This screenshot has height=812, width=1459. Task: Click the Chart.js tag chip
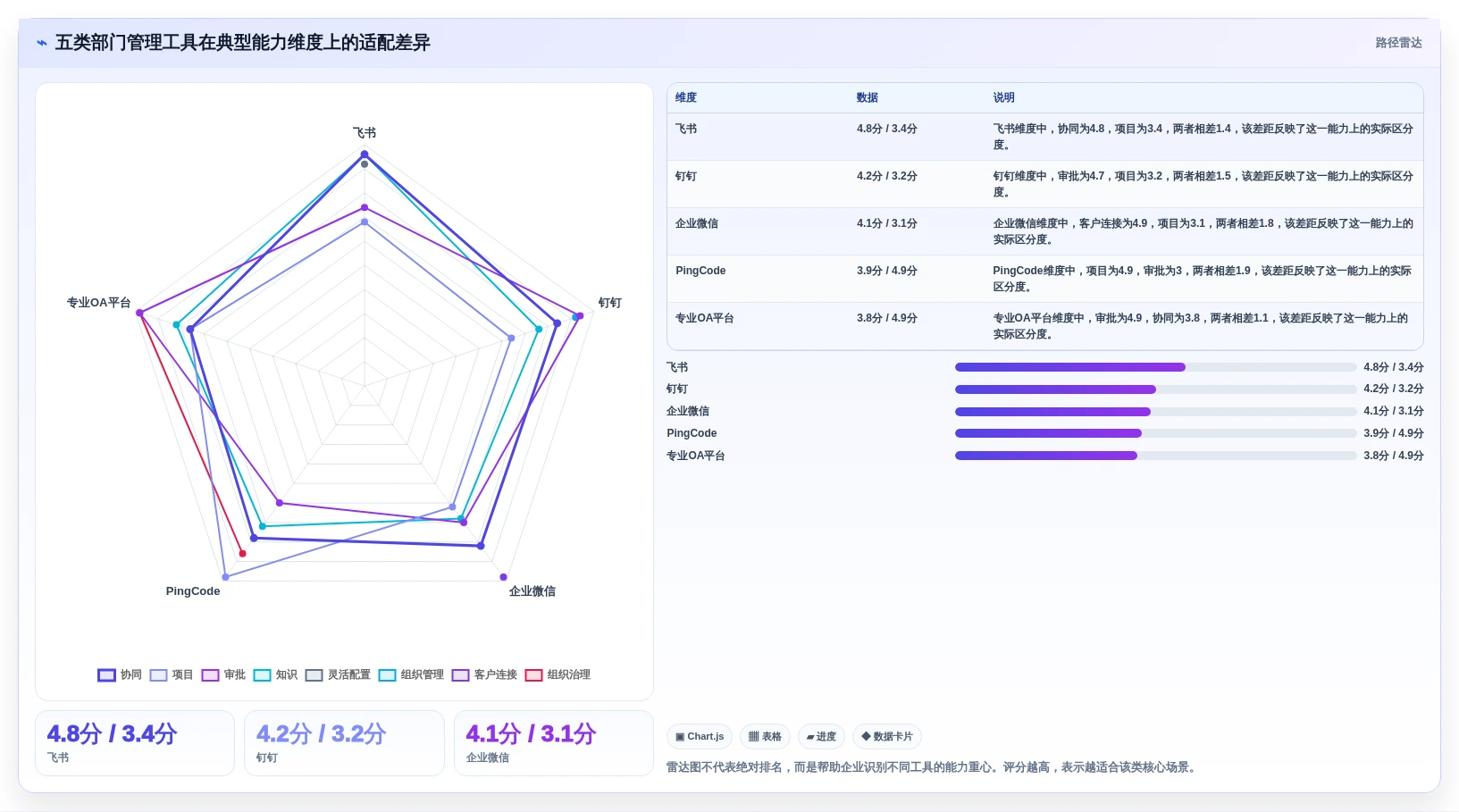tap(700, 737)
